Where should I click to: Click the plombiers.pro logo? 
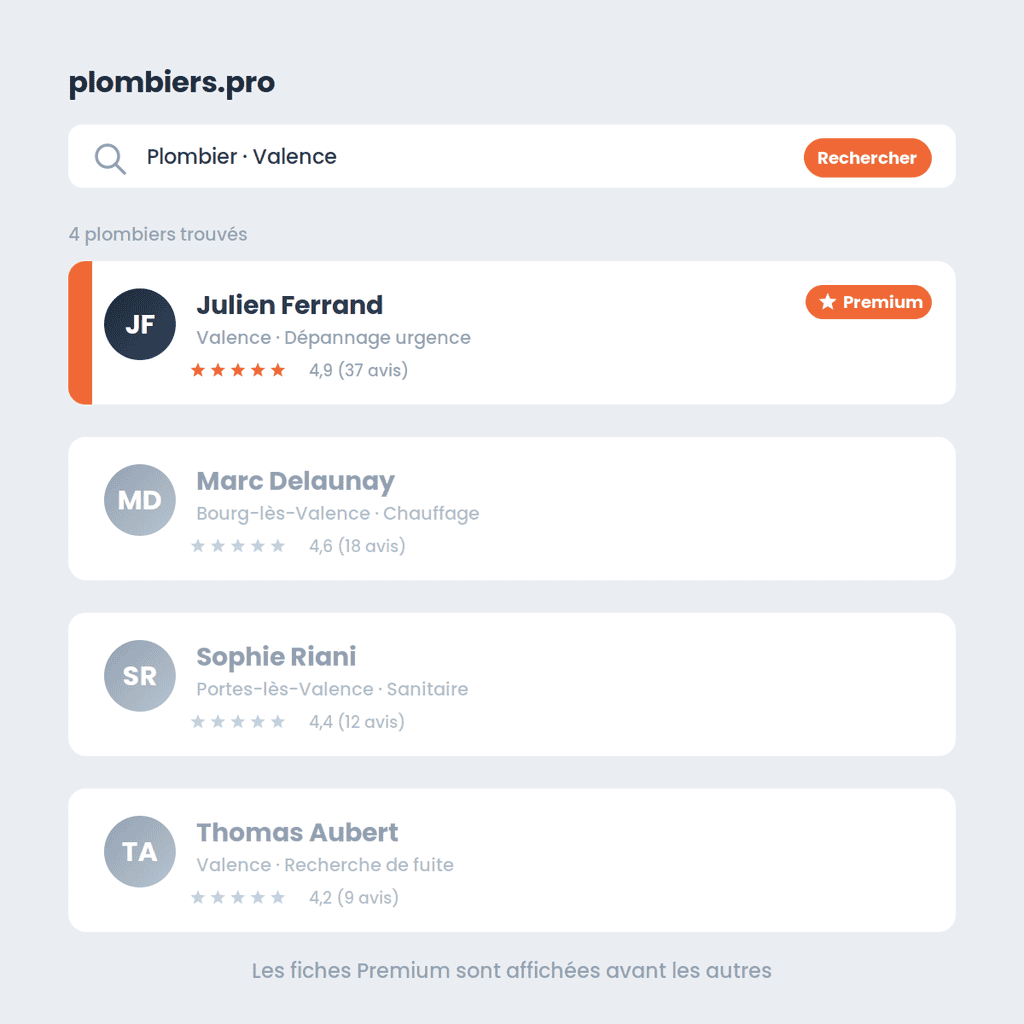[x=172, y=83]
